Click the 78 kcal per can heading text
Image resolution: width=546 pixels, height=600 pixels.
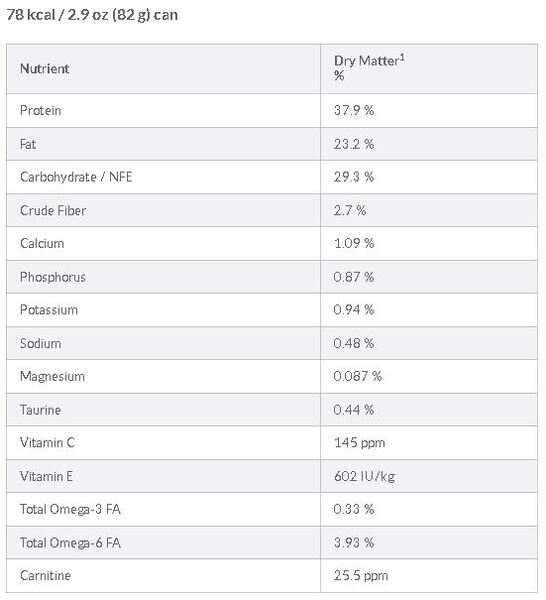tap(92, 15)
